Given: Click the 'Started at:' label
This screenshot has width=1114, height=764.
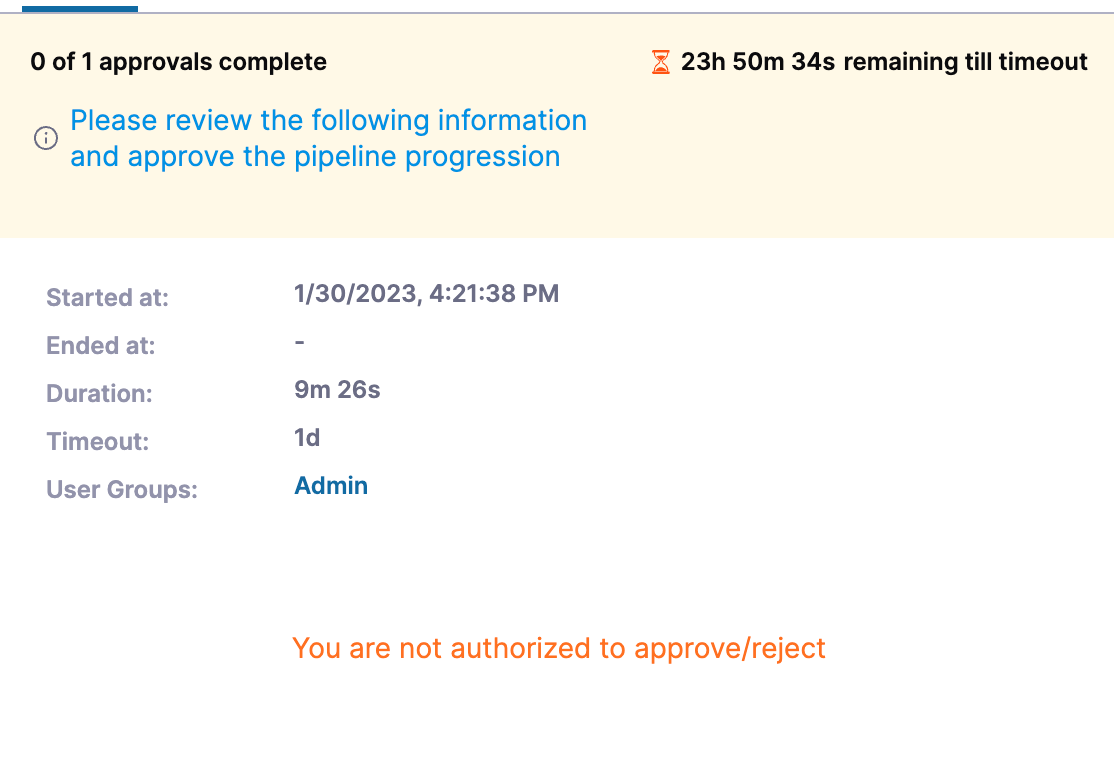Looking at the screenshot, I should click(108, 298).
